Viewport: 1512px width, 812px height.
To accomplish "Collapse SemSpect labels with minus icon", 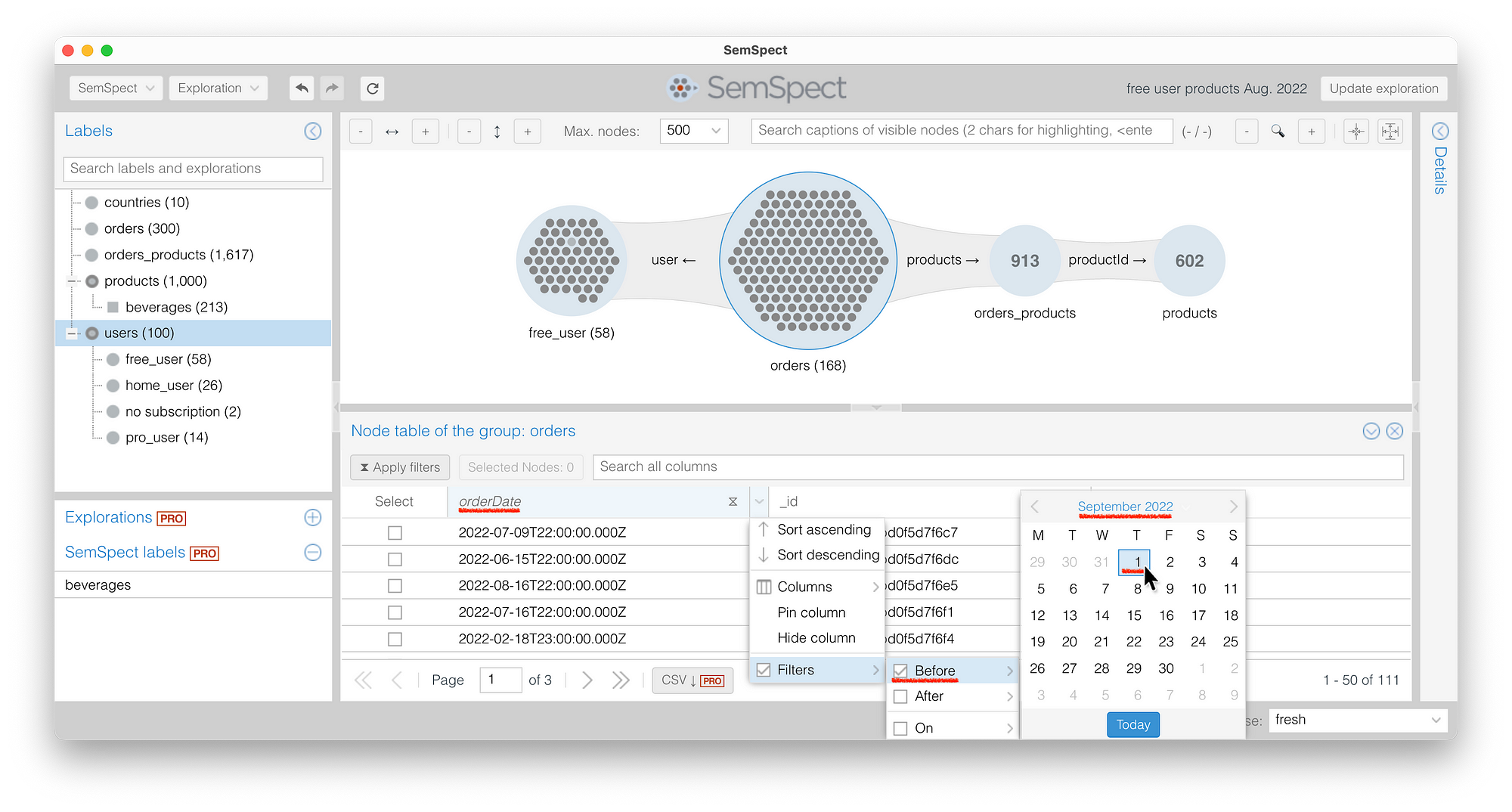I will 313,553.
